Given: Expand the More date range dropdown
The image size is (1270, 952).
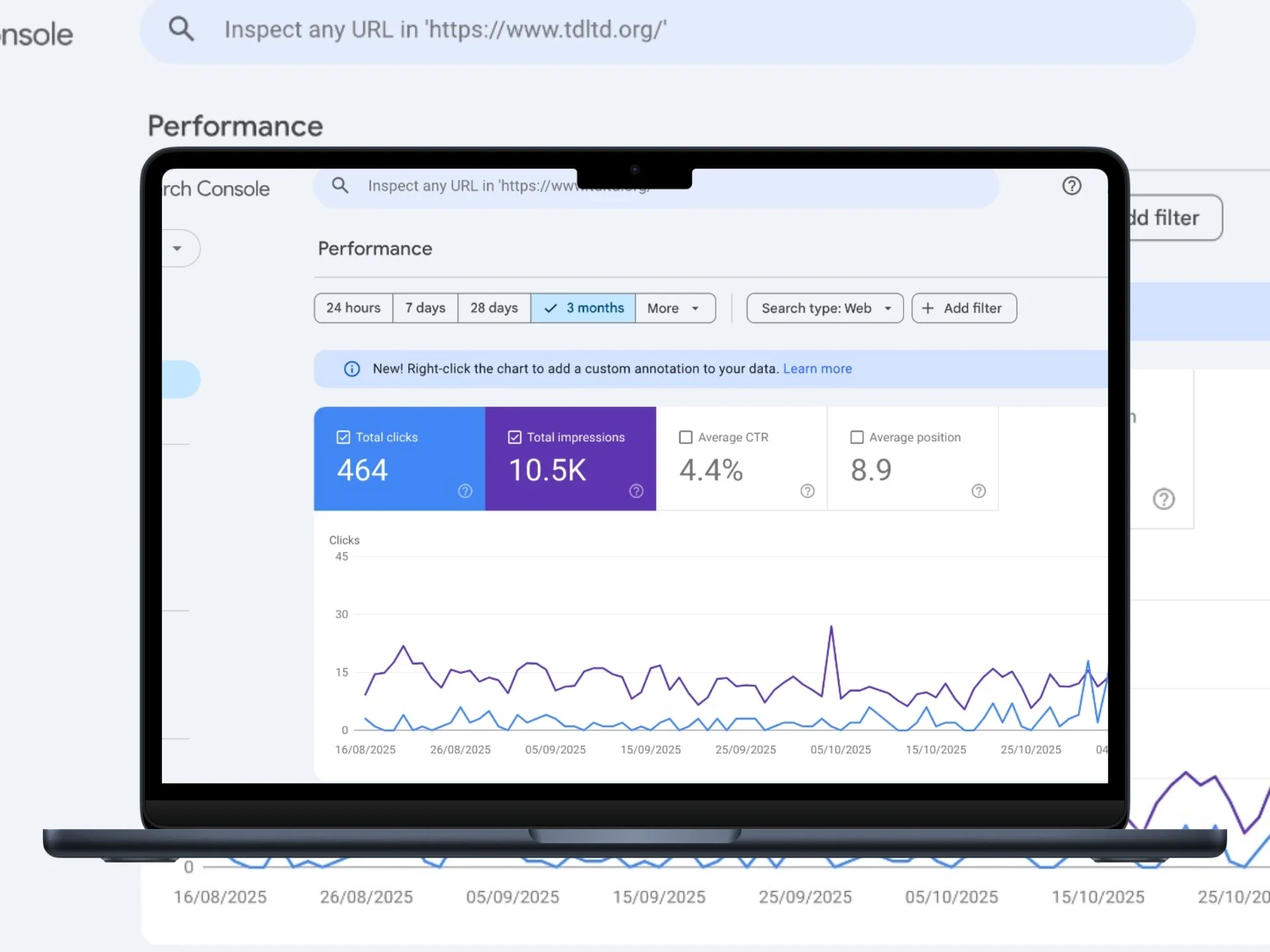Looking at the screenshot, I should point(675,308).
